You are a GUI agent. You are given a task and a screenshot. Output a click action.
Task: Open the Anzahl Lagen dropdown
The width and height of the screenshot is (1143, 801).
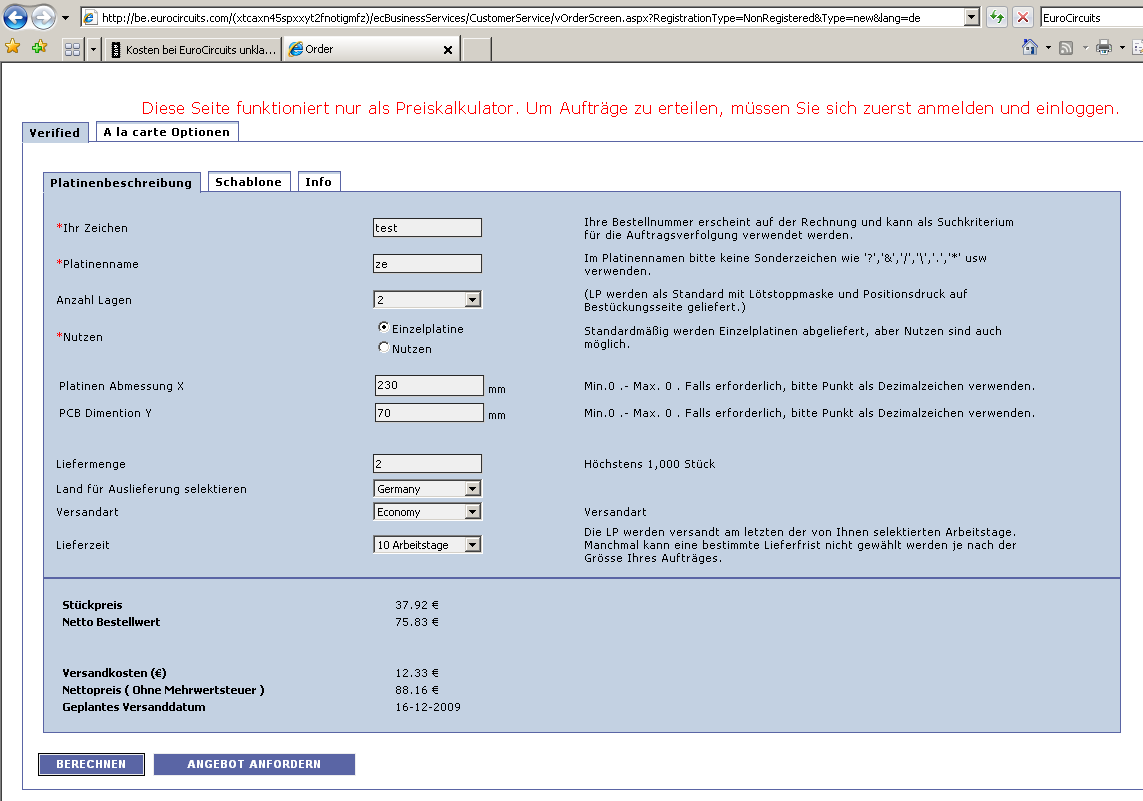tap(427, 300)
